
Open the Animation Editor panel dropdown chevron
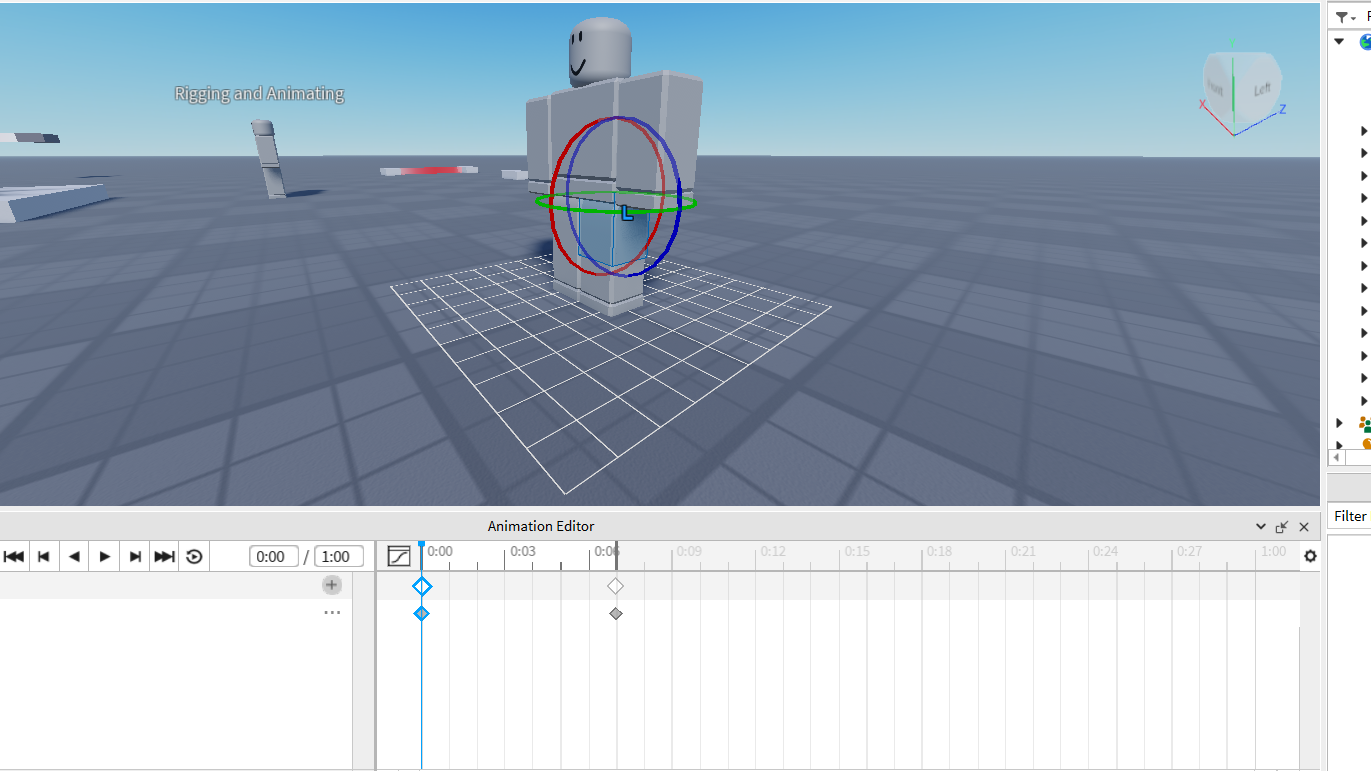tap(1261, 526)
